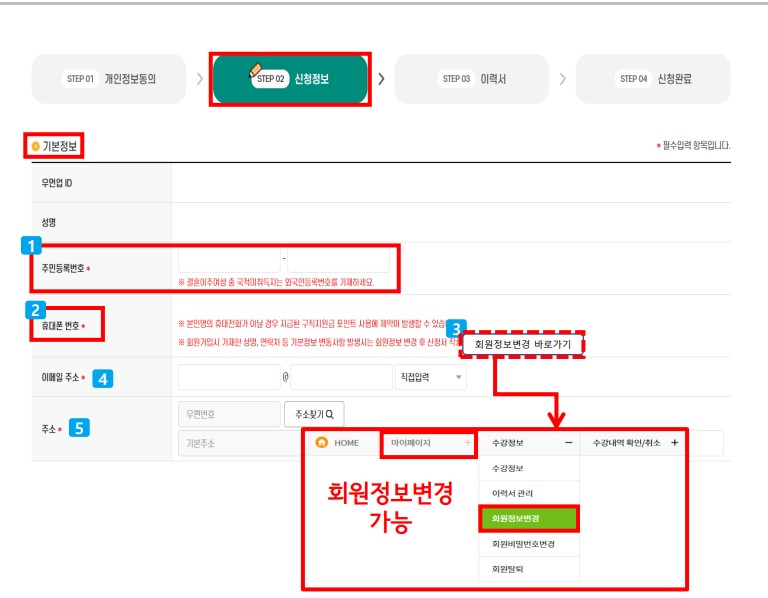Open the 마이페이지 menu
Viewport: 768px width, 598px height.
[428, 443]
